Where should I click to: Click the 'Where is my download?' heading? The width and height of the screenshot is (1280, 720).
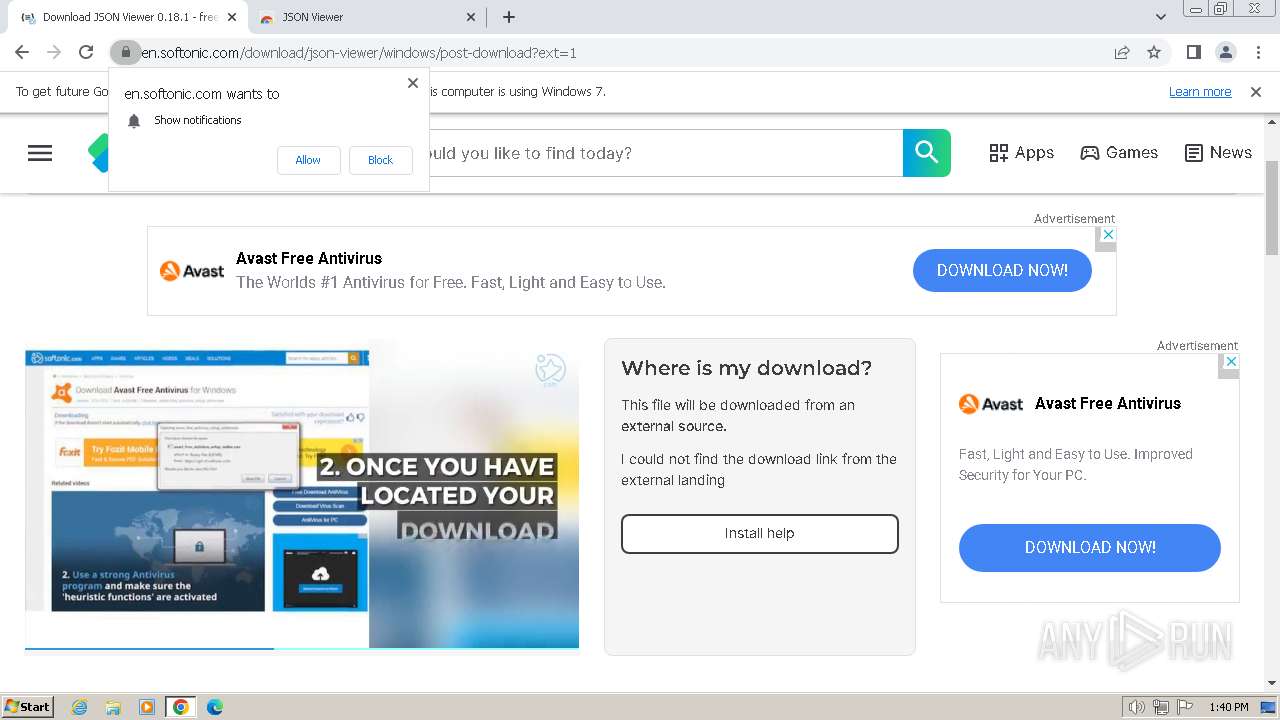pyautogui.click(x=747, y=368)
